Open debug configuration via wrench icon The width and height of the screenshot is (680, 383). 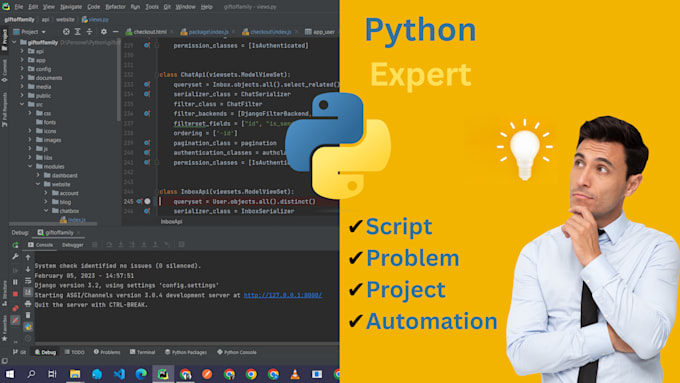pos(15,257)
